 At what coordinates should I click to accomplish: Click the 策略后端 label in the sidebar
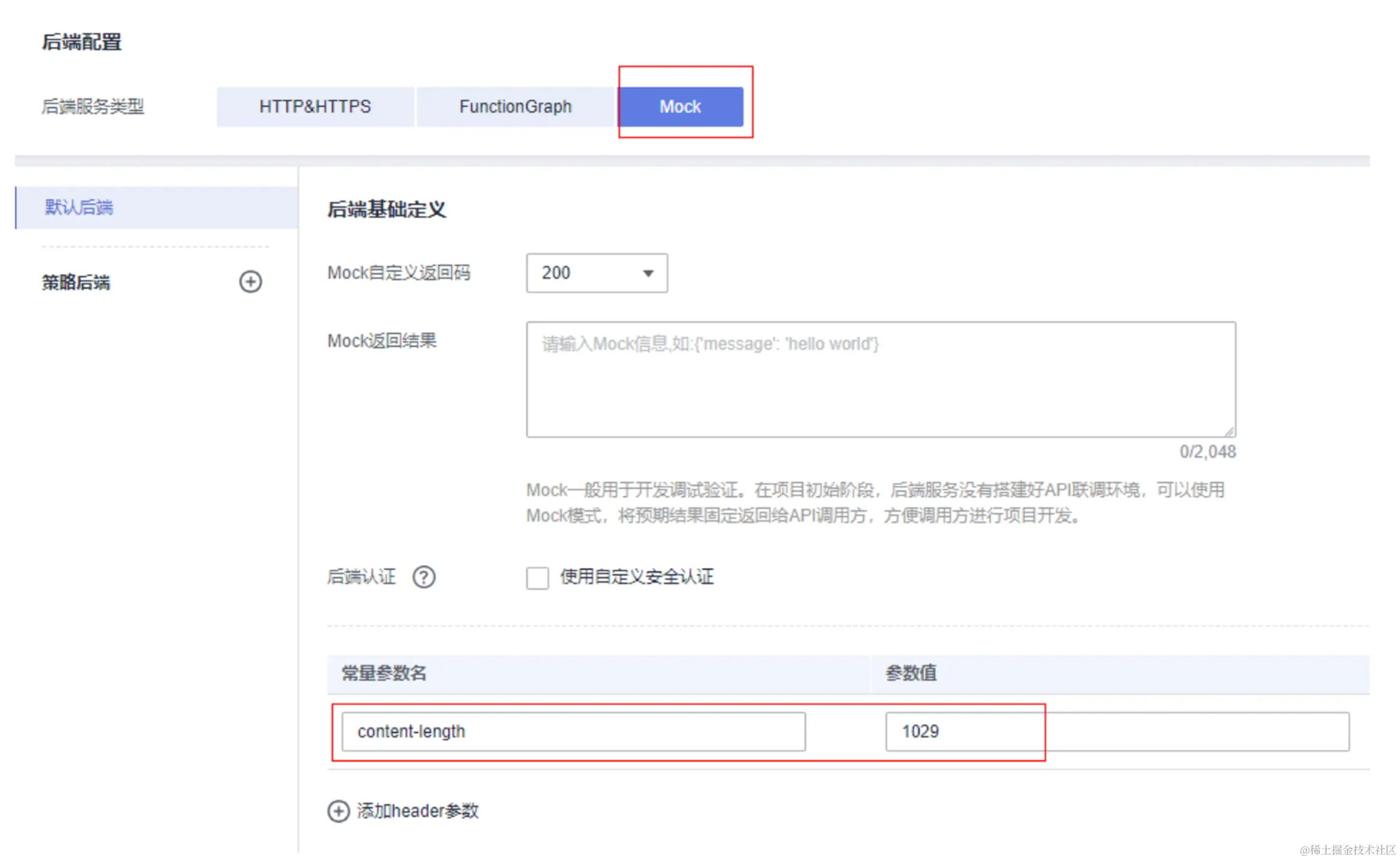point(76,282)
